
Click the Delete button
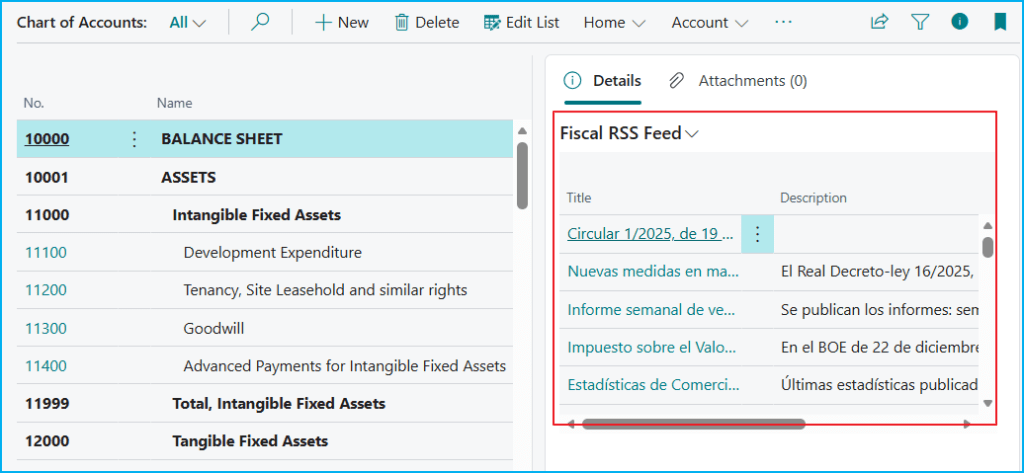coord(427,22)
